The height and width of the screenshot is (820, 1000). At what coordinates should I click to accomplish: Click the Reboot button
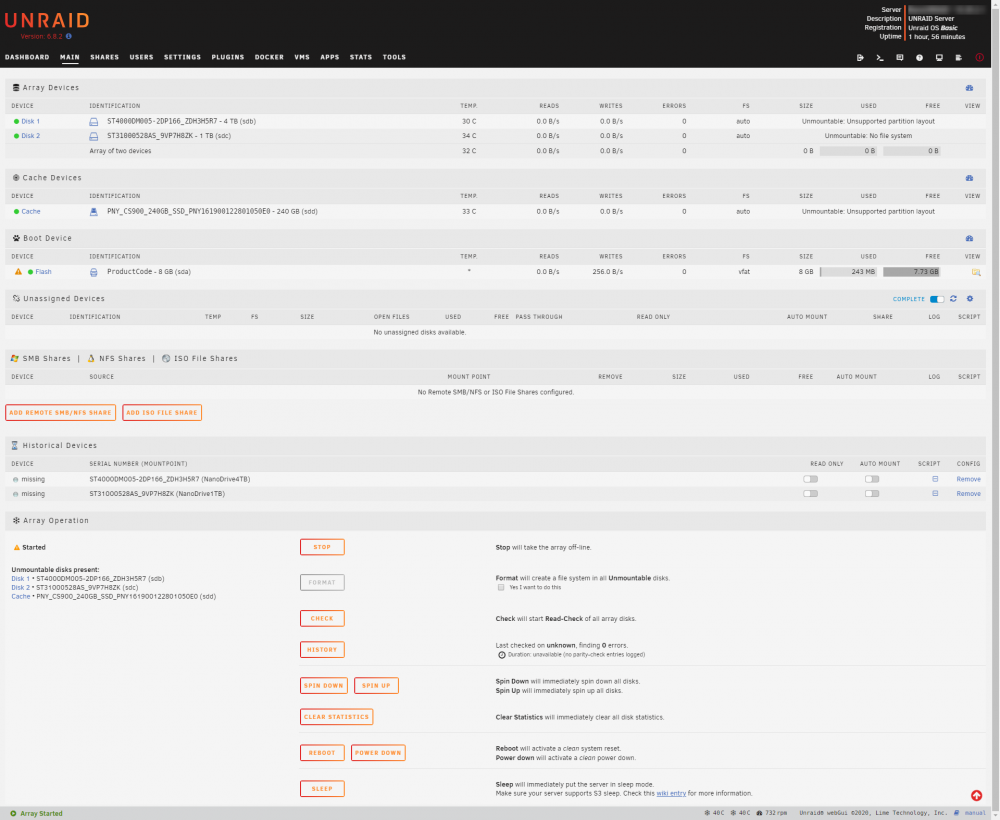[322, 752]
